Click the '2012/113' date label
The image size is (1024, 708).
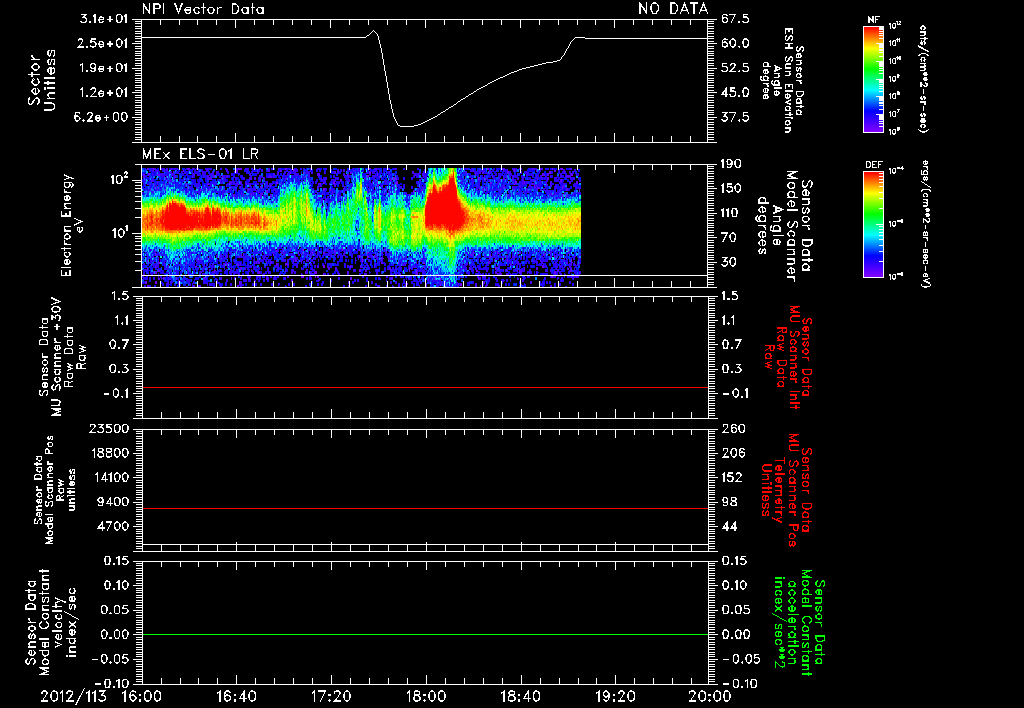[x=73, y=696]
